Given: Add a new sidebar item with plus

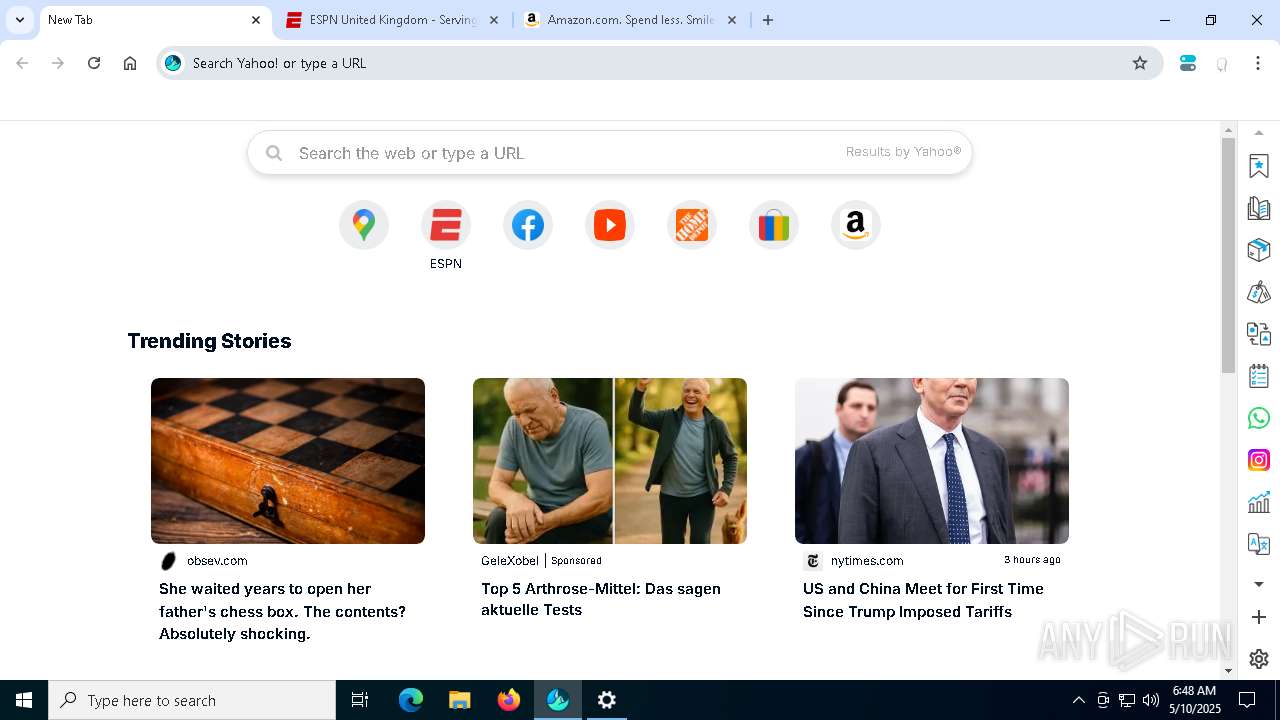Looking at the screenshot, I should [x=1259, y=617].
